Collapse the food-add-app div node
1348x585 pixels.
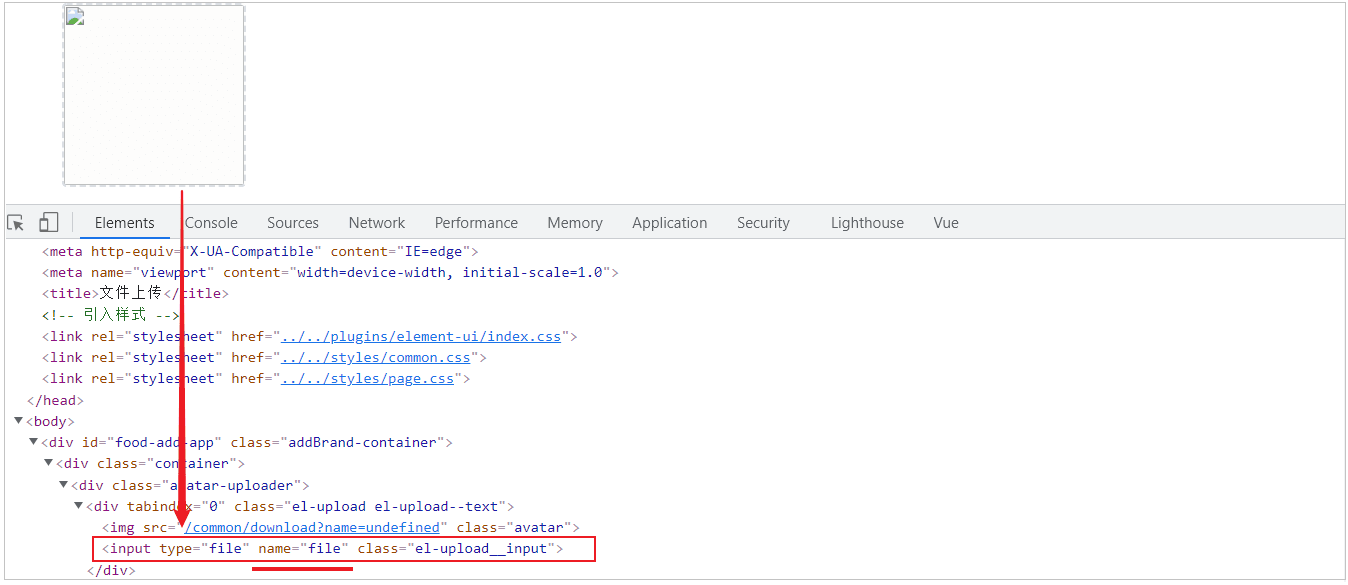pyautogui.click(x=34, y=442)
